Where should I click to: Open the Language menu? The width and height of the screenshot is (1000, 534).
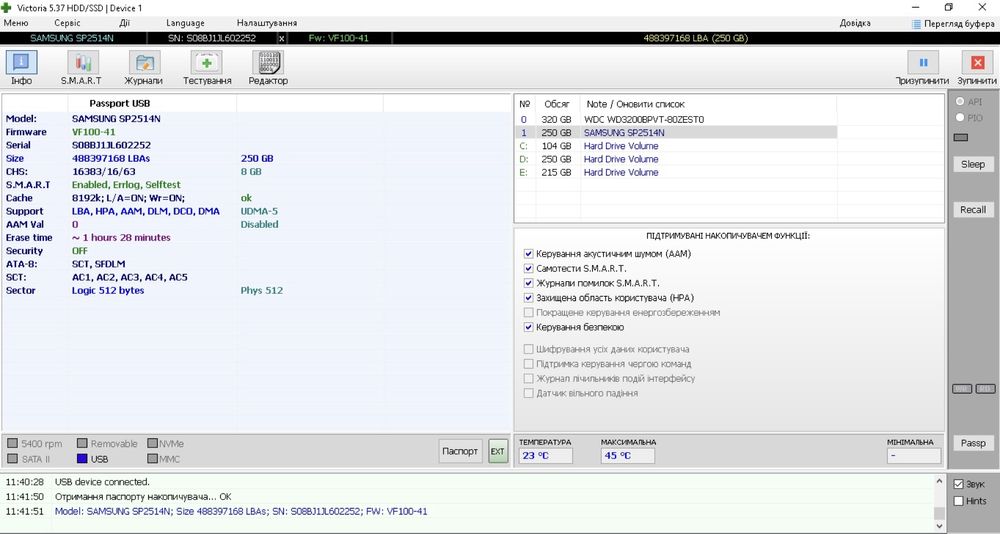click(186, 23)
